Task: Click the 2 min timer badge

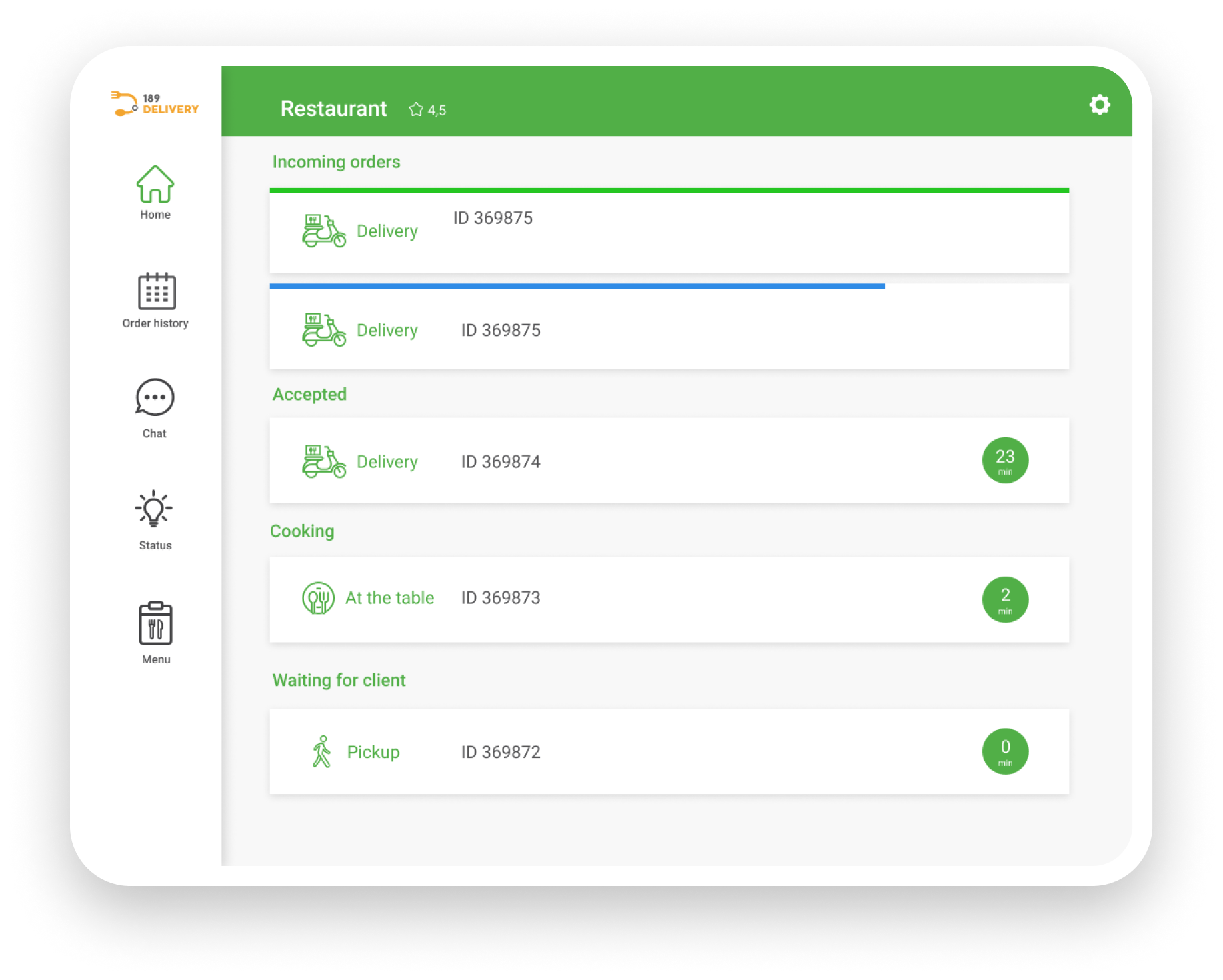Action: 1005,599
